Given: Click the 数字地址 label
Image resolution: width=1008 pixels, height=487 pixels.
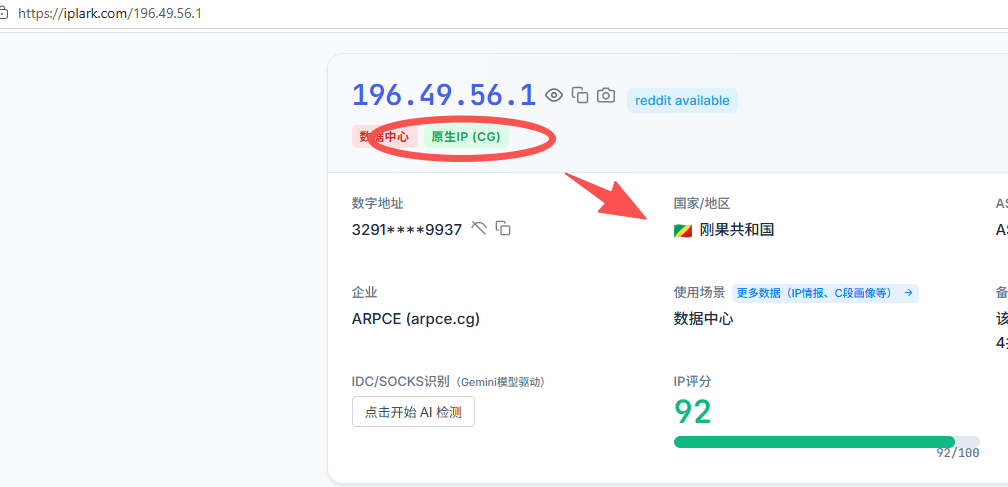Looking at the screenshot, I should (377, 204).
